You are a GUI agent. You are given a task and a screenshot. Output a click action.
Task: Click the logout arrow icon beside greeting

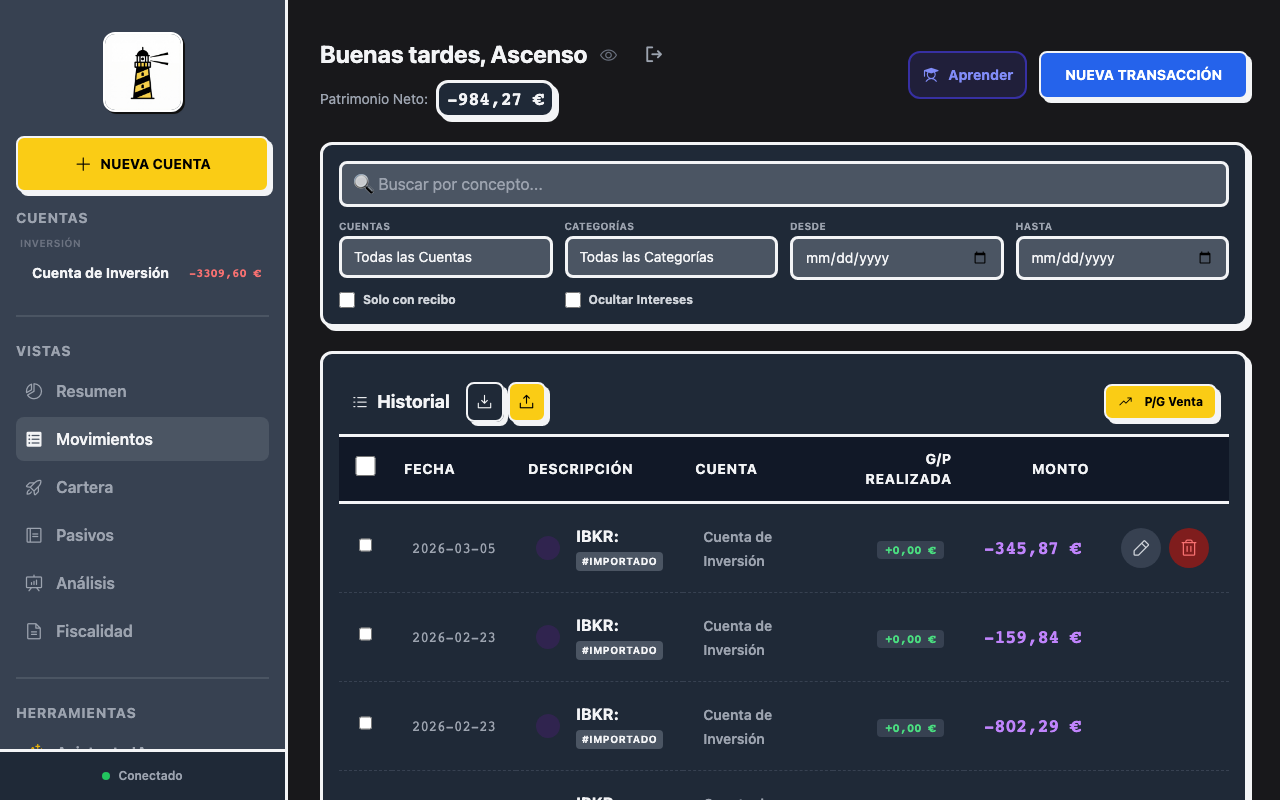tap(654, 54)
